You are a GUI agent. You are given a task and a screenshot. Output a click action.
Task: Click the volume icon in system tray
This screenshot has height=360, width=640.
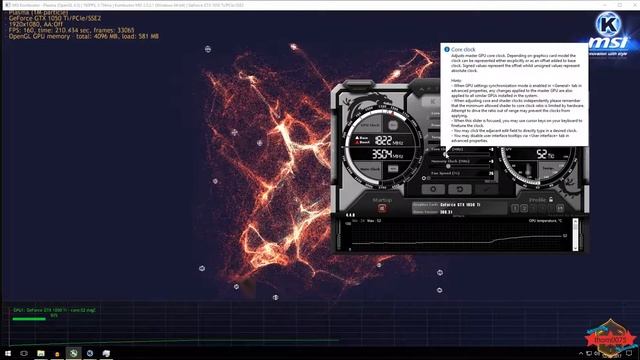(597, 353)
